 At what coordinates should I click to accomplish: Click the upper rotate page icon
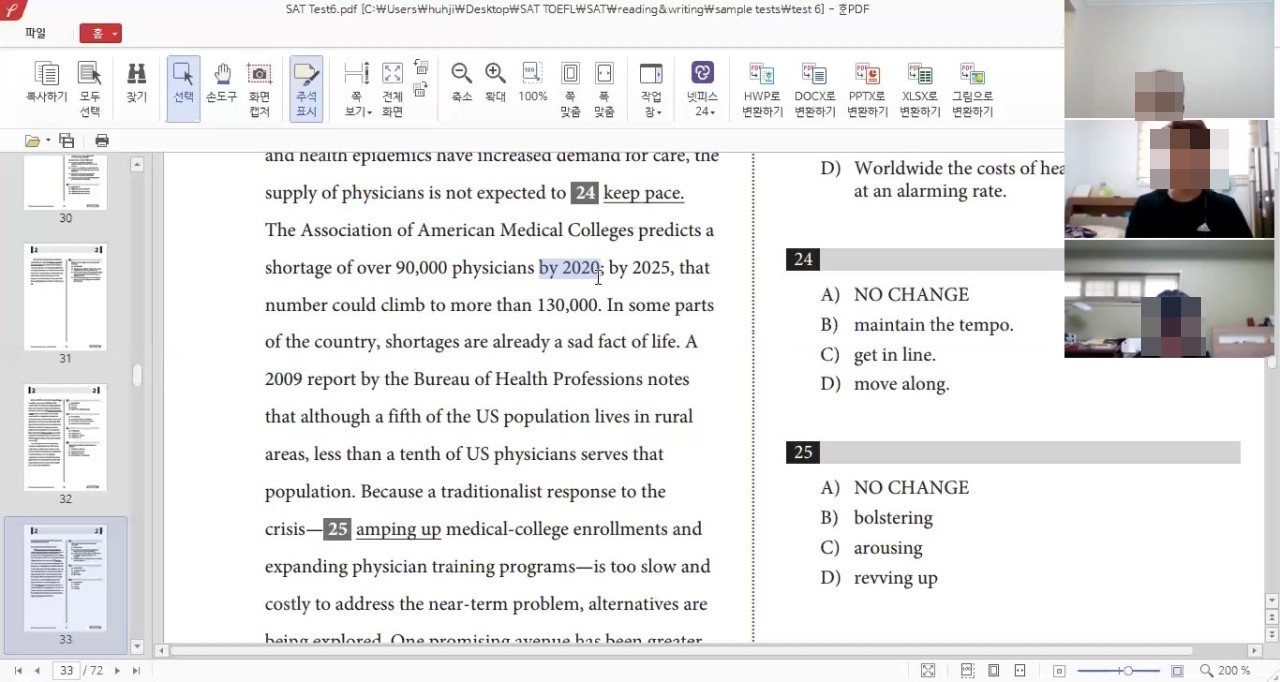[x=421, y=68]
